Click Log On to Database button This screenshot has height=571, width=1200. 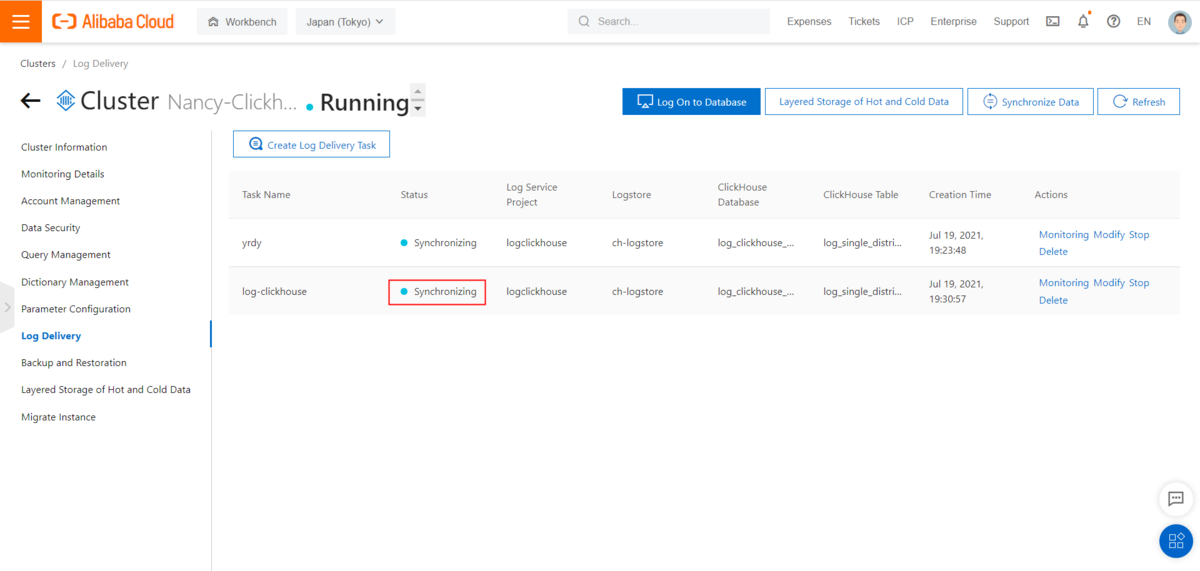pyautogui.click(x=691, y=101)
